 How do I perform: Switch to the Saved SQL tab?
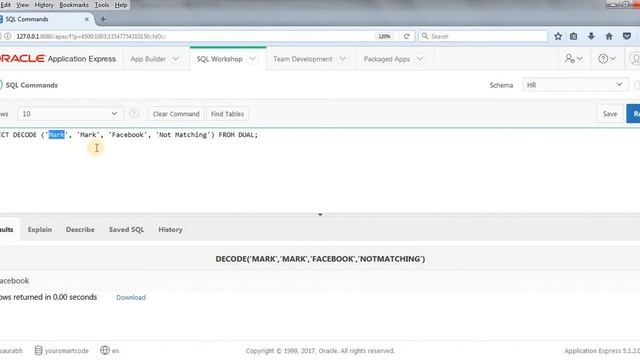coord(127,229)
